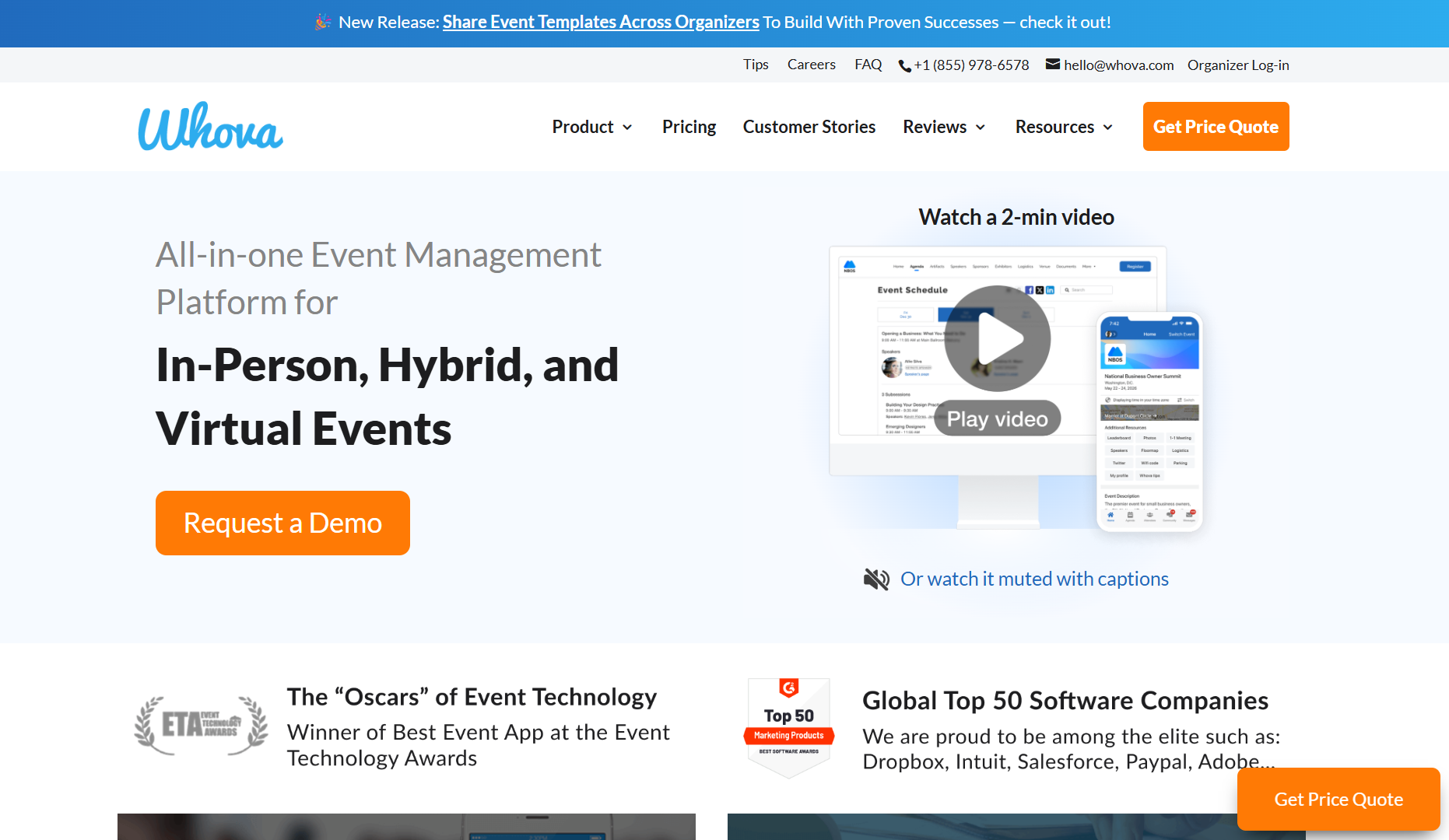Screen dimensions: 1449x840
Task: Click Or watch it muted with captions
Action: 1034,579
